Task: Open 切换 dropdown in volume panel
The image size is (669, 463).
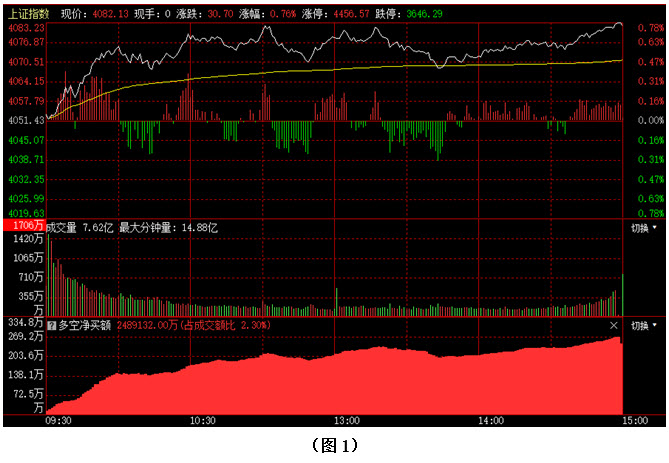Action: (x=644, y=228)
